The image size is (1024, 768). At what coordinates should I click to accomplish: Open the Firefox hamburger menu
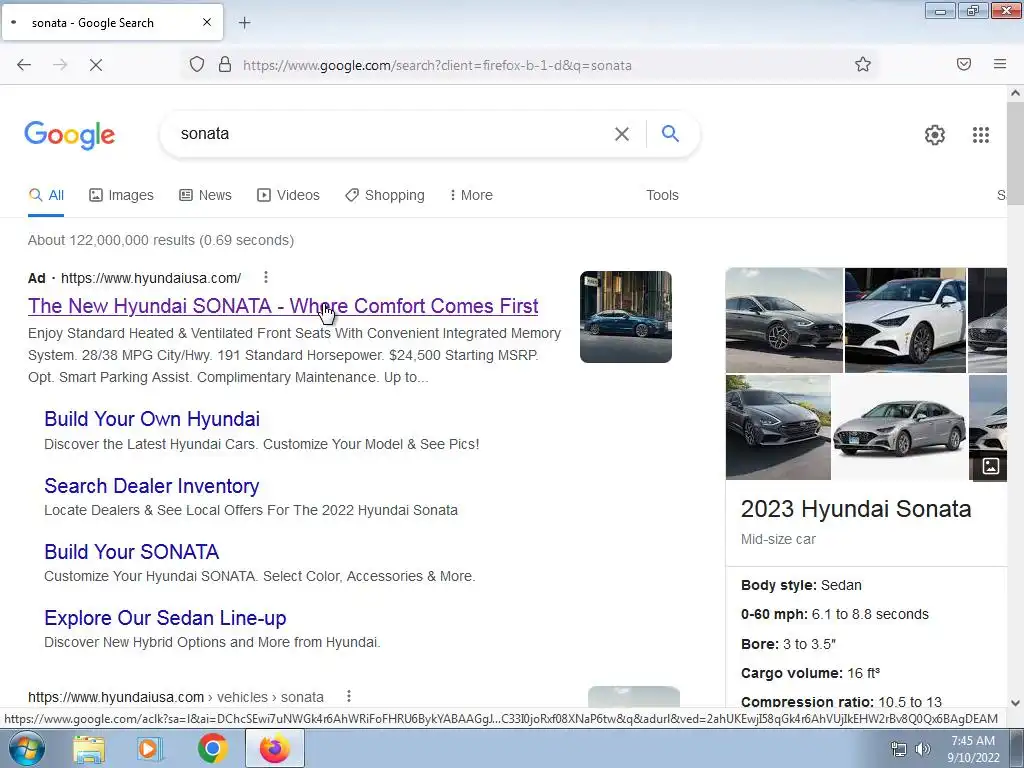point(1000,64)
